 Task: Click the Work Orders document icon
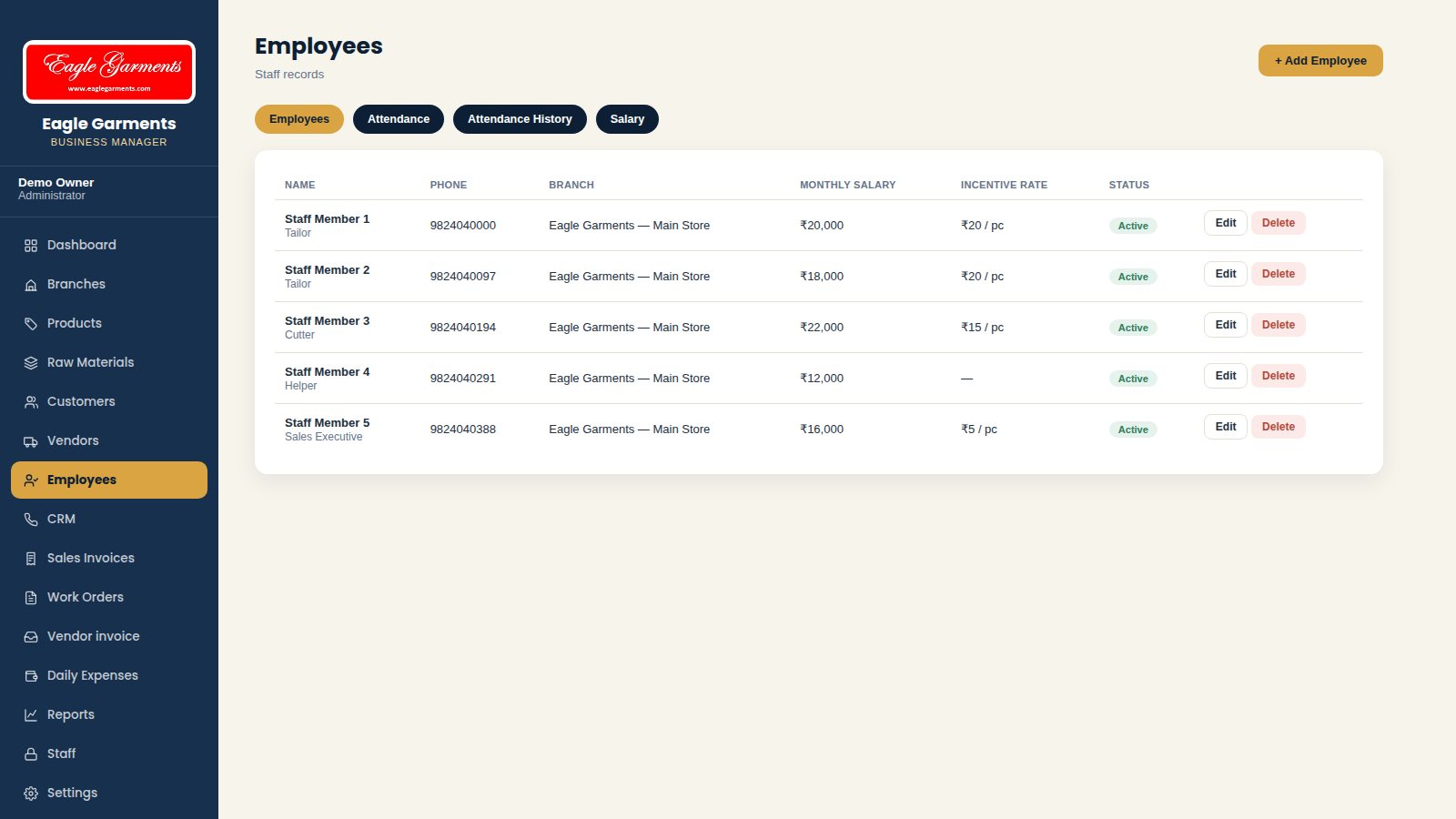(x=31, y=598)
